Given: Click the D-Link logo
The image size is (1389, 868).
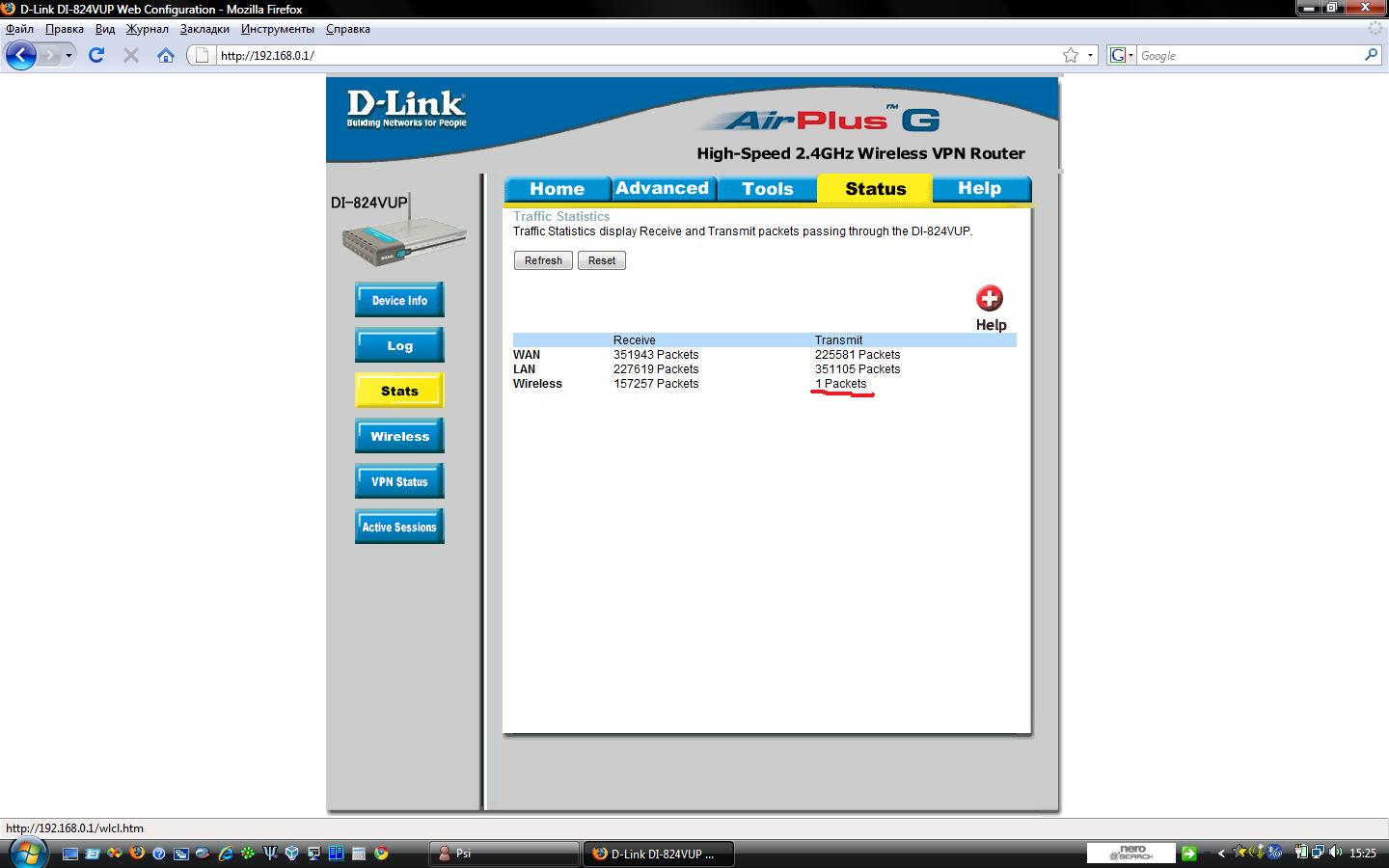Looking at the screenshot, I should [406, 108].
